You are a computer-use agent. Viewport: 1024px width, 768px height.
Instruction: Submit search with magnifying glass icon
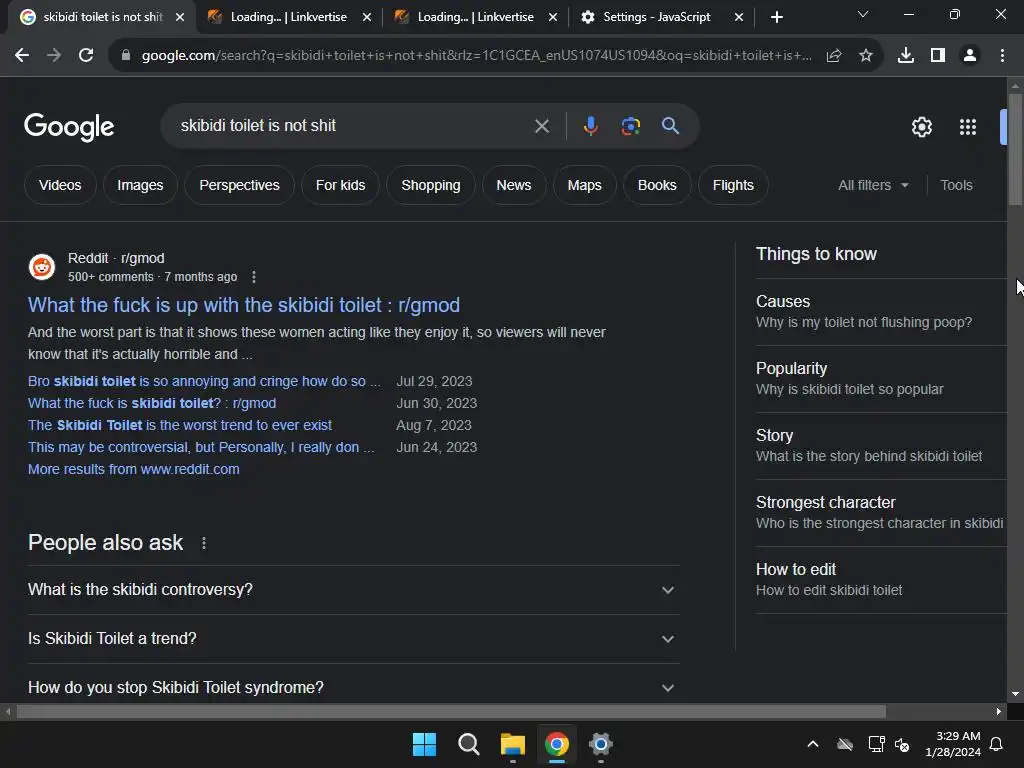click(671, 125)
